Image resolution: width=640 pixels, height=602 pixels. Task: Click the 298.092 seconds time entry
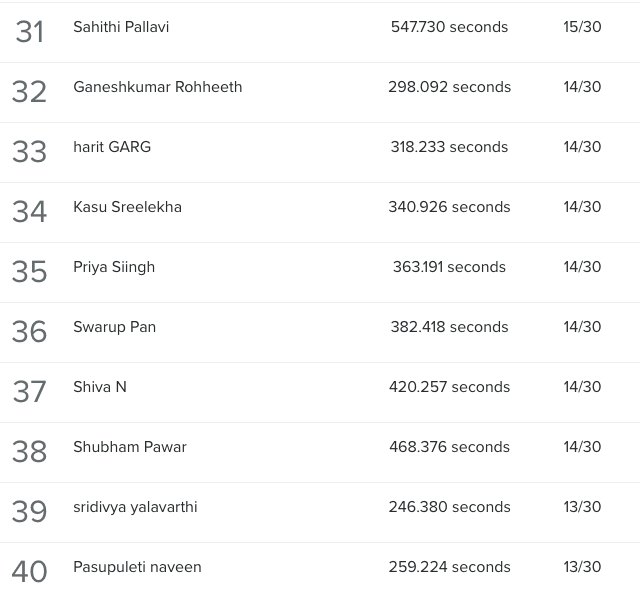[449, 87]
